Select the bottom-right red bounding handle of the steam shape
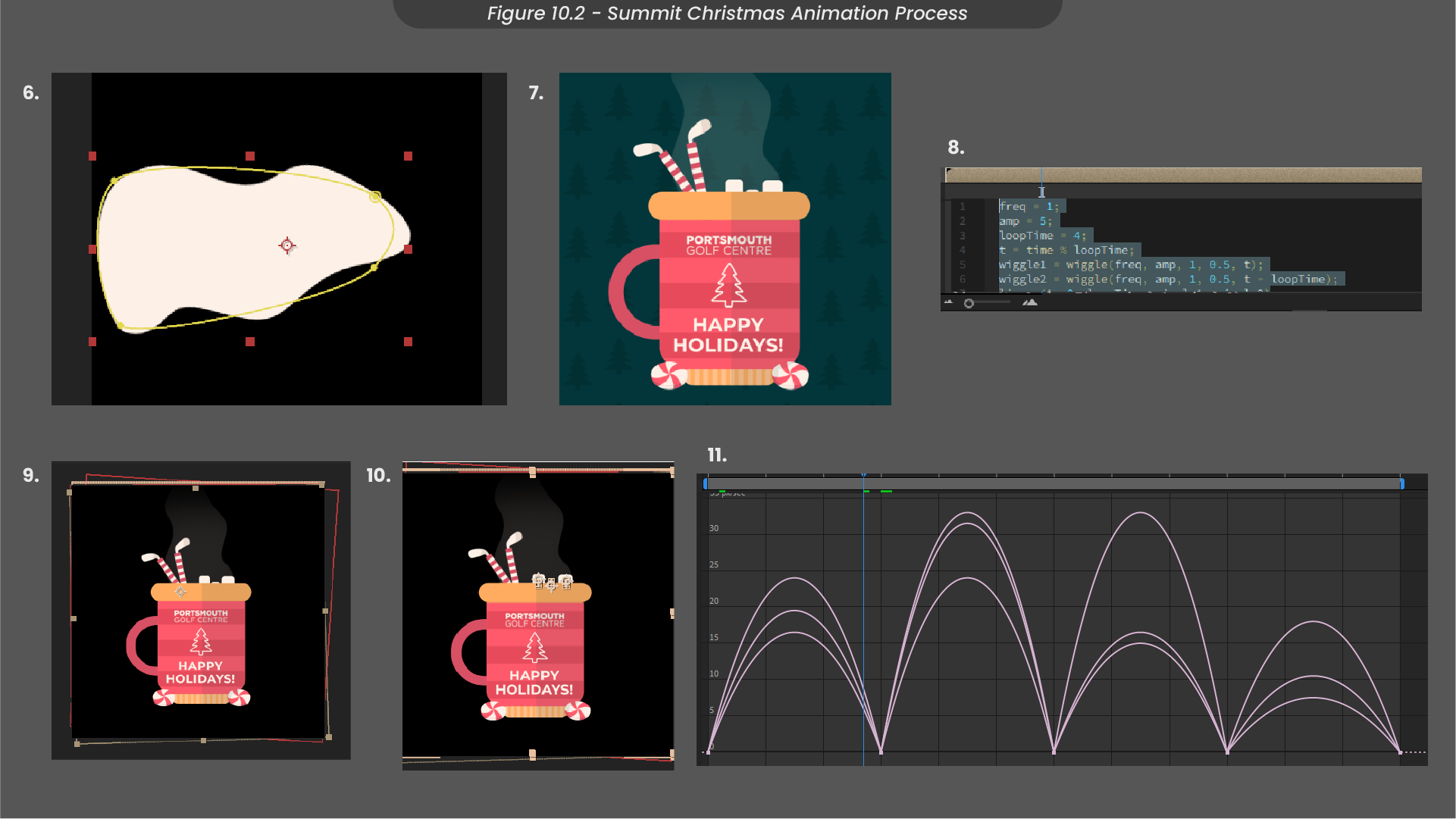Image resolution: width=1456 pixels, height=819 pixels. point(408,342)
